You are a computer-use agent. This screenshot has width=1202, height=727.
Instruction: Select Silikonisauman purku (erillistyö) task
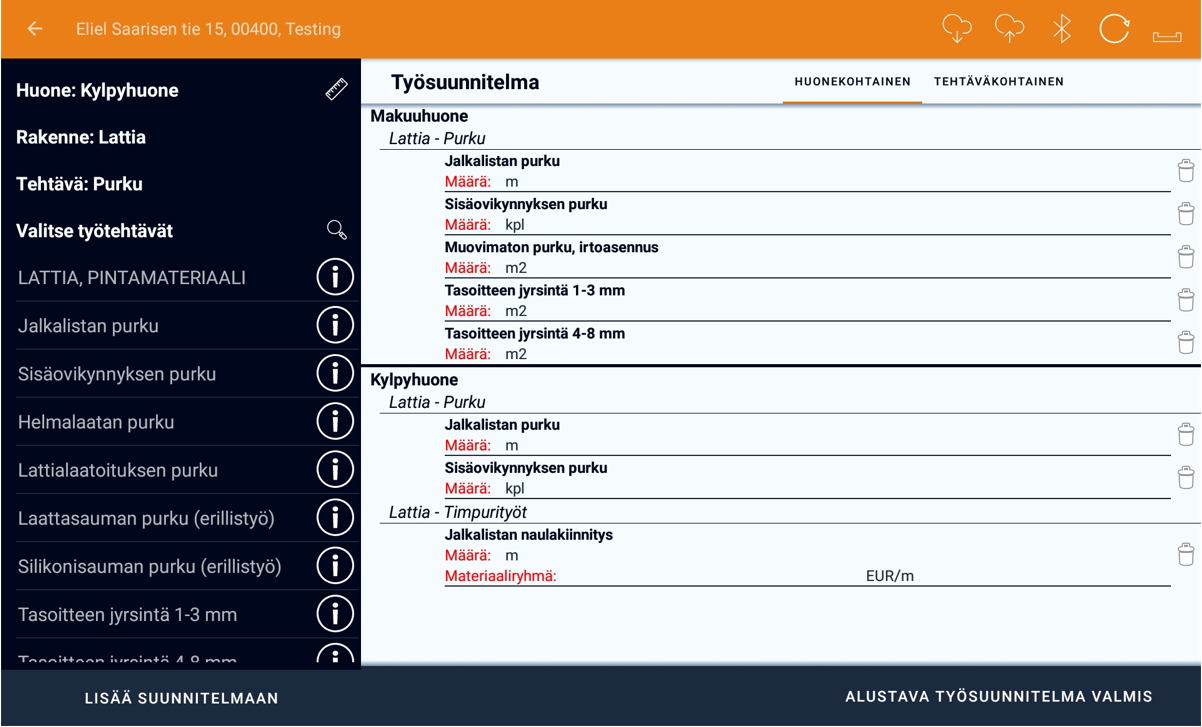point(150,567)
